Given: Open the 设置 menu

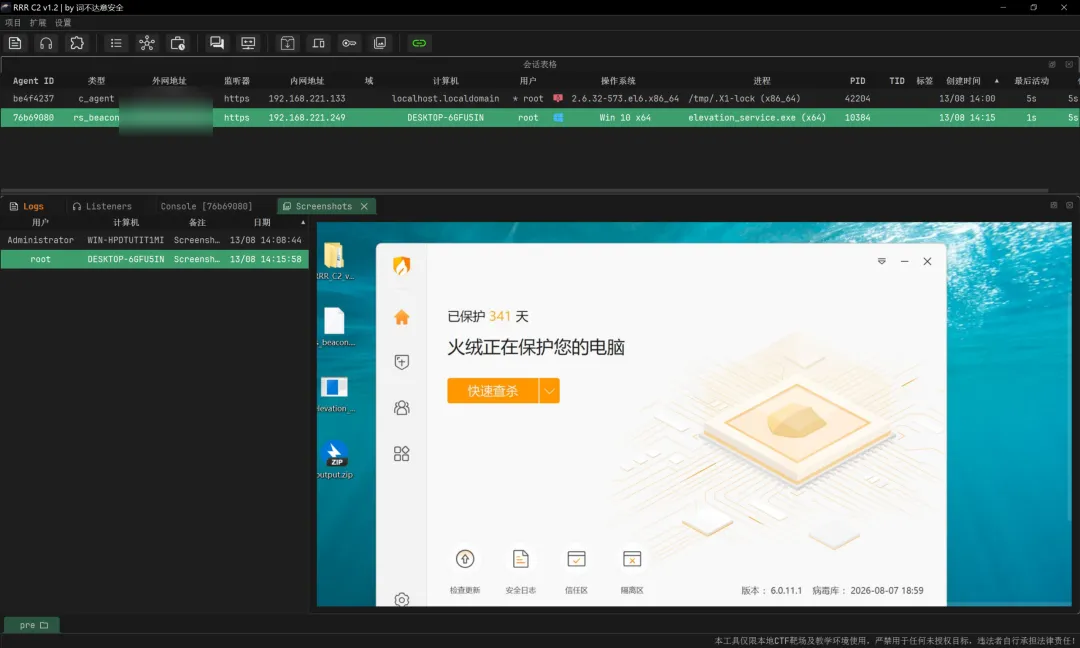Looking at the screenshot, I should coord(63,23).
